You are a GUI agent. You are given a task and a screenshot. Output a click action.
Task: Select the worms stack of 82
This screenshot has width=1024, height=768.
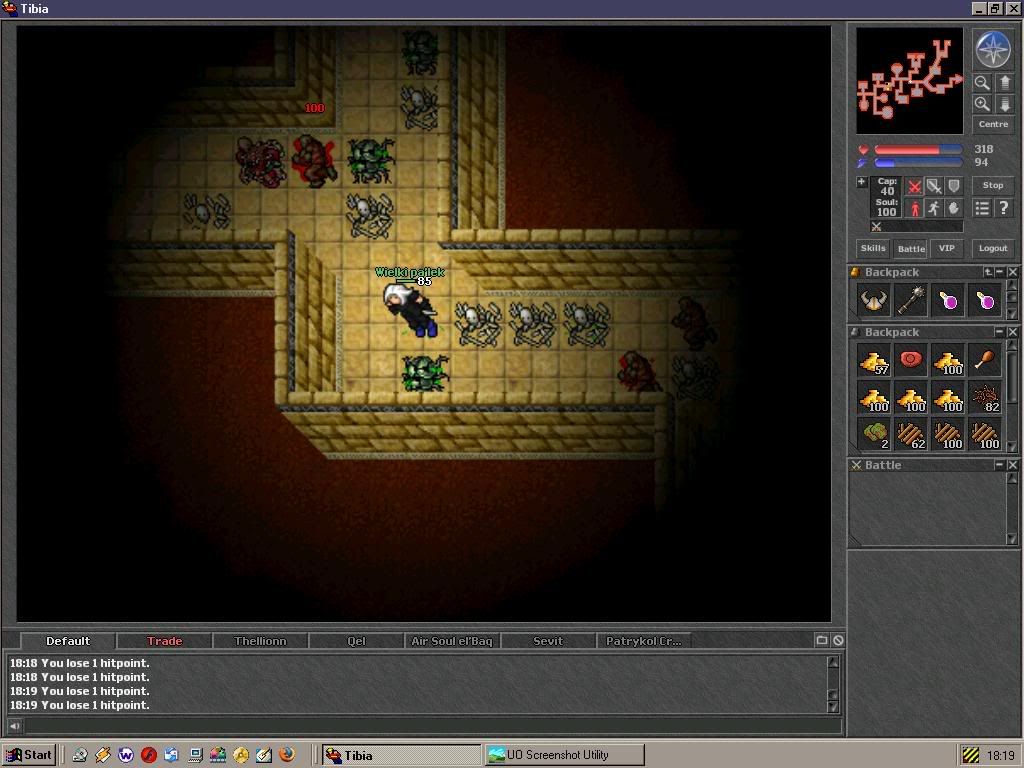point(985,397)
